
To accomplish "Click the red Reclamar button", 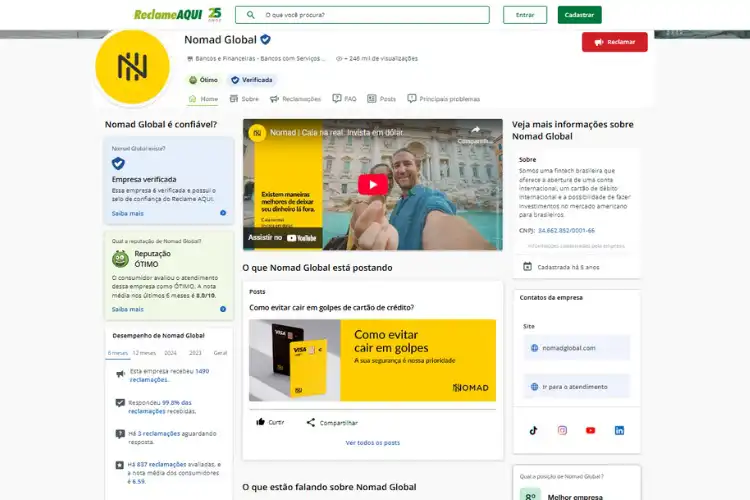I will point(615,42).
